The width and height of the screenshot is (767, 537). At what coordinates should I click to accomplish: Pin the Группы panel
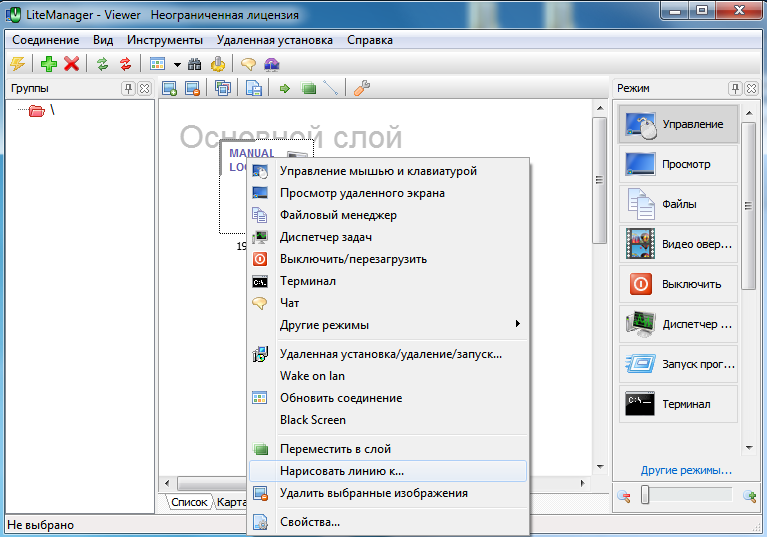tap(128, 89)
